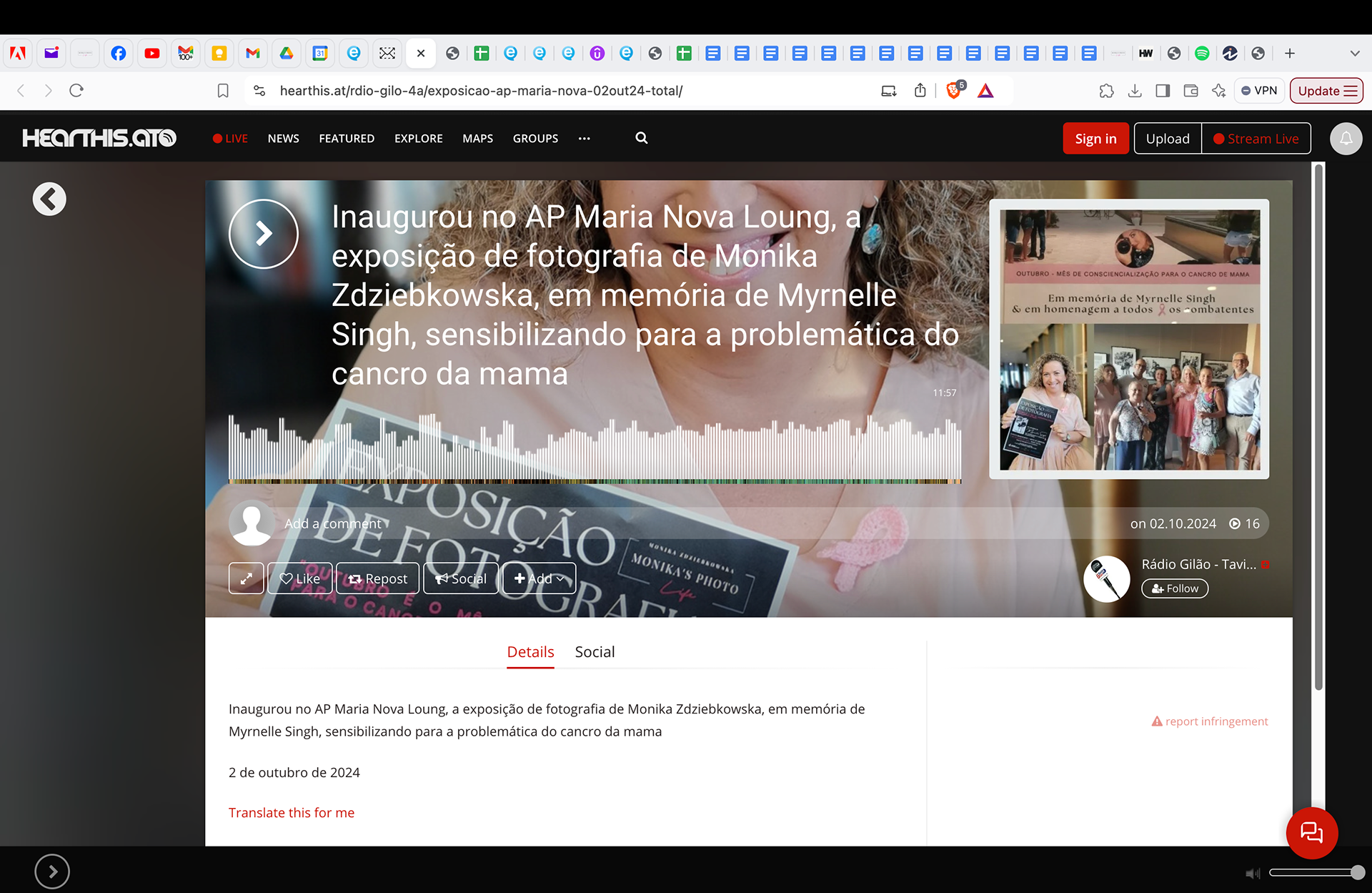Expand the more options ellipsis in the nav bar
The image size is (1372, 893).
tap(585, 139)
